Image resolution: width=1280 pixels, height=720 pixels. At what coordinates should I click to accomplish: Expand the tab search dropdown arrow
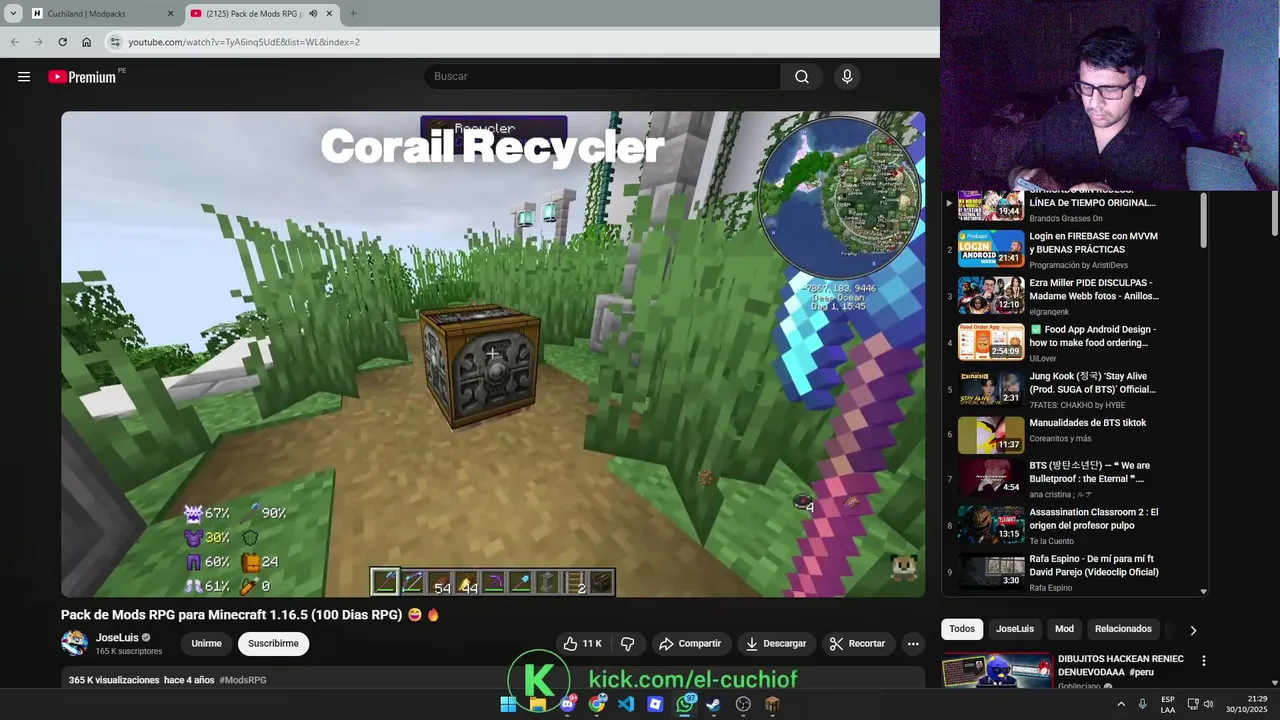click(13, 14)
